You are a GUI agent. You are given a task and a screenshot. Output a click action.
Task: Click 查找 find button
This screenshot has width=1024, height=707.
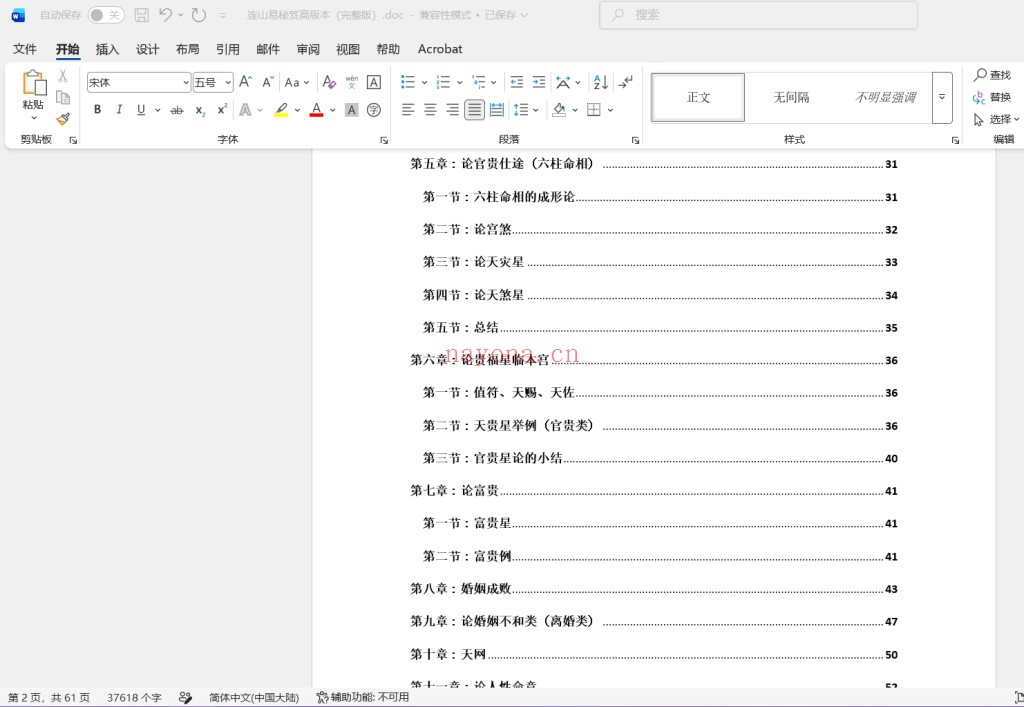[x=992, y=75]
